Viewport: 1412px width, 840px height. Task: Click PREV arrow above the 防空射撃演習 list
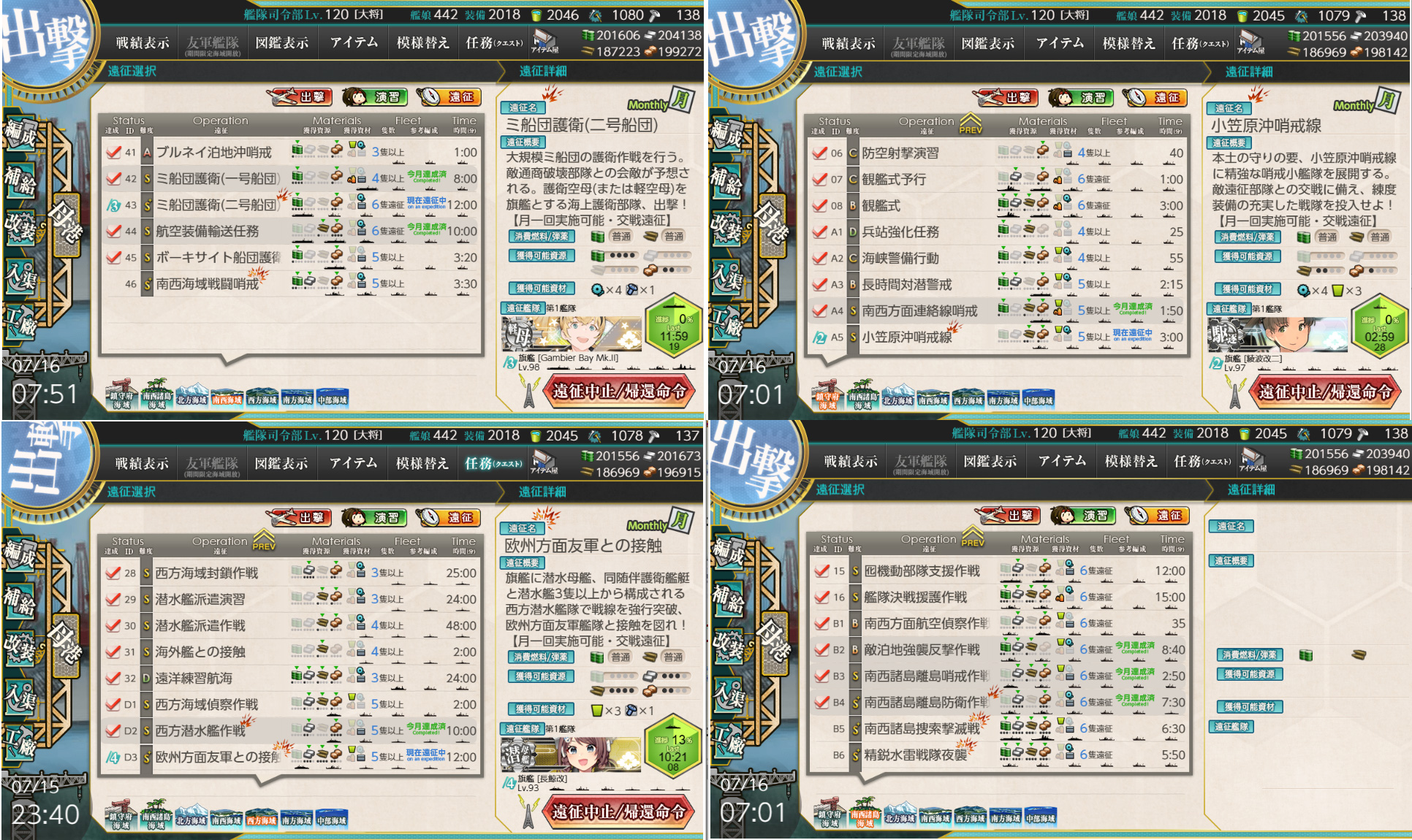971,123
